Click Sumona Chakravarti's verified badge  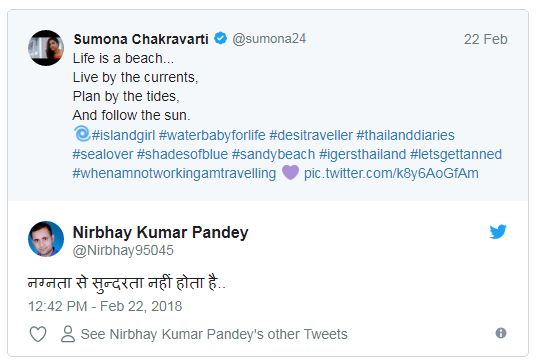click(221, 38)
